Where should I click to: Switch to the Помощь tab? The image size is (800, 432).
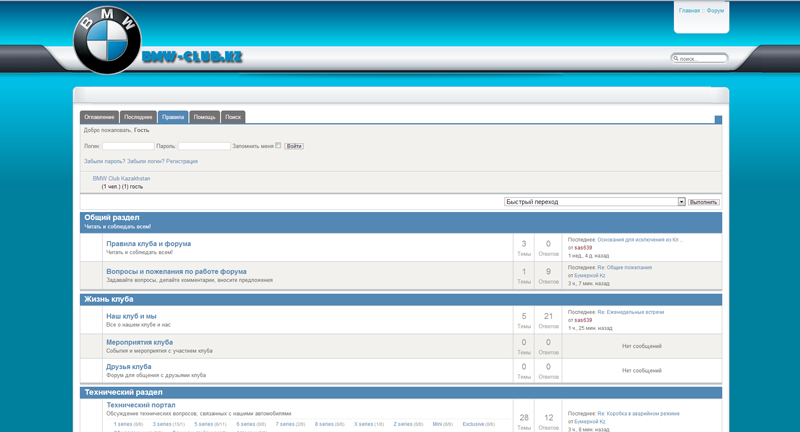205,117
